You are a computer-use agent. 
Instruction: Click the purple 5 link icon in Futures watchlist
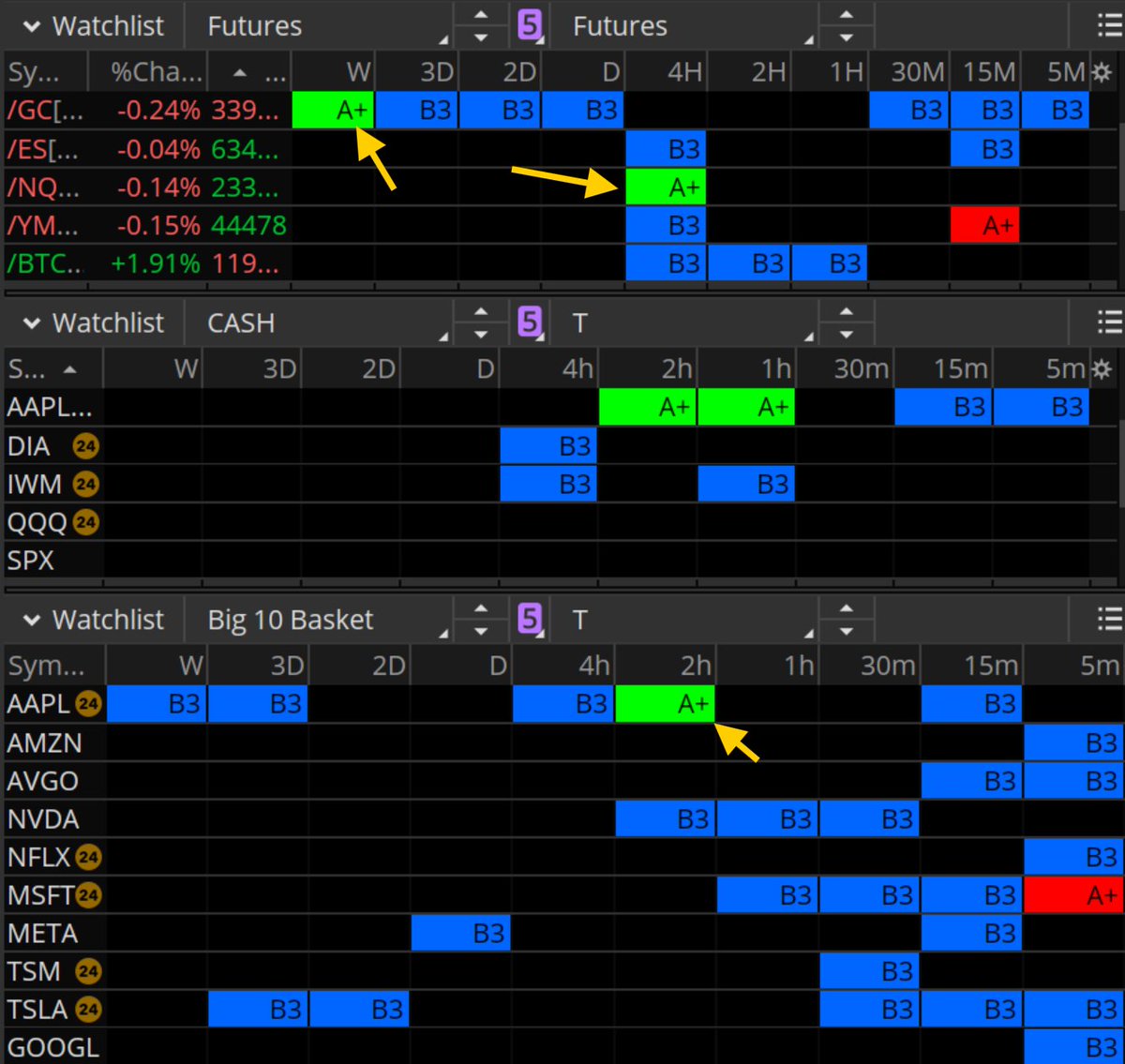(x=531, y=25)
